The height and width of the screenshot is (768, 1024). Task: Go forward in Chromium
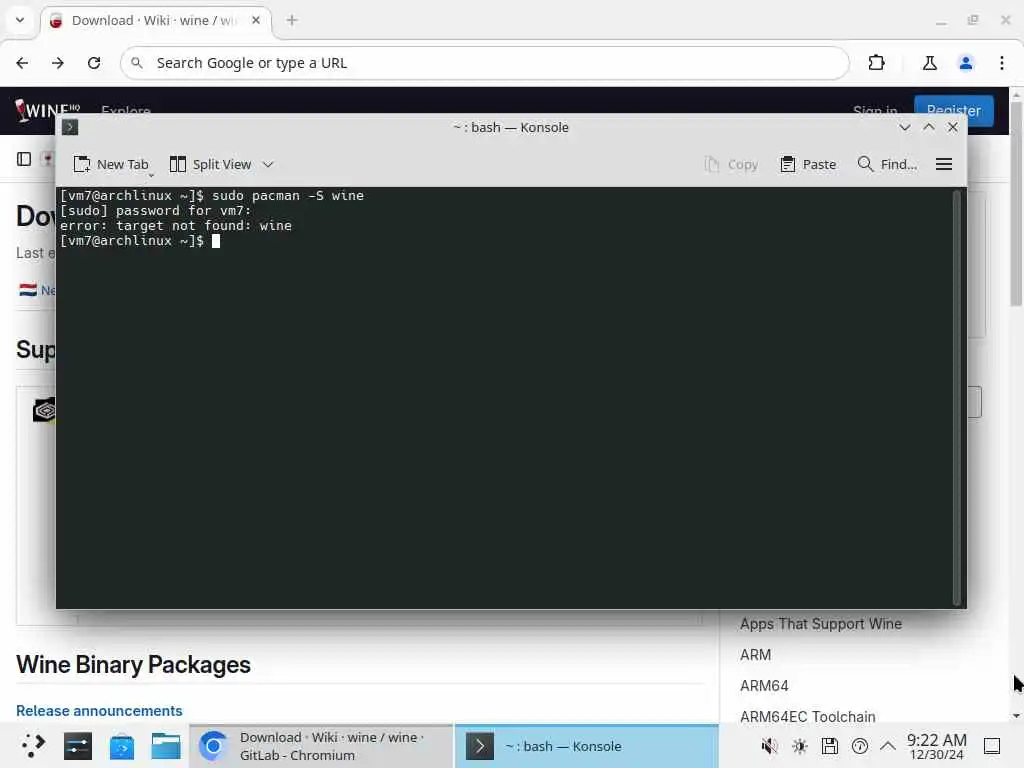click(58, 63)
